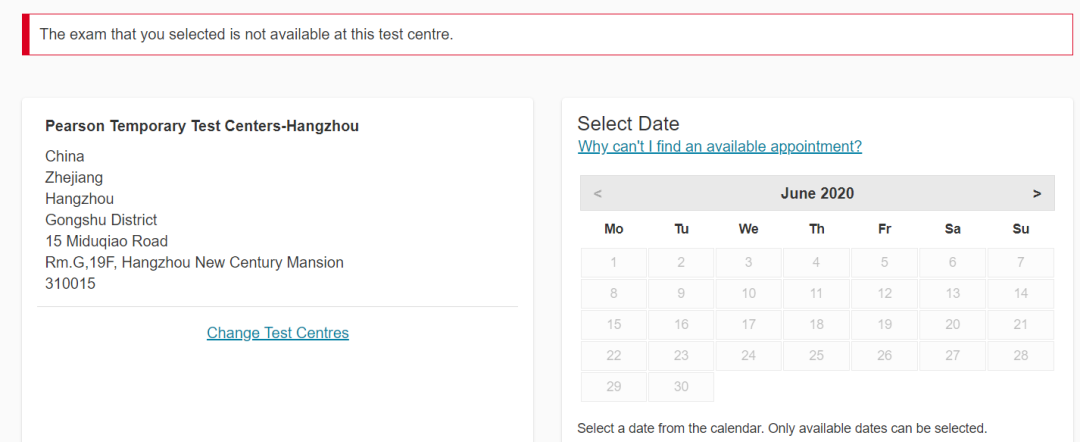The width and height of the screenshot is (1080, 442).
Task: Select June 9 date cell
Action: pos(681,294)
